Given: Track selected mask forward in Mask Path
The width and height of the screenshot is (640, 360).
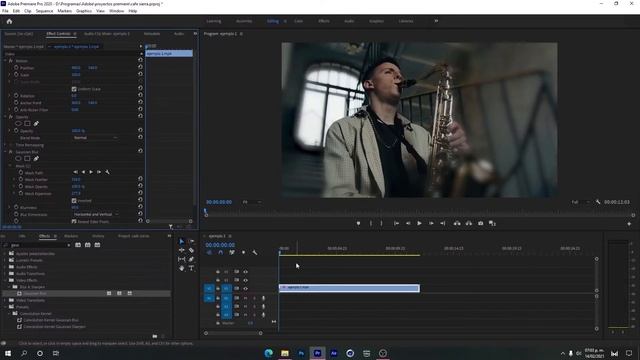Looking at the screenshot, I should click(91, 172).
